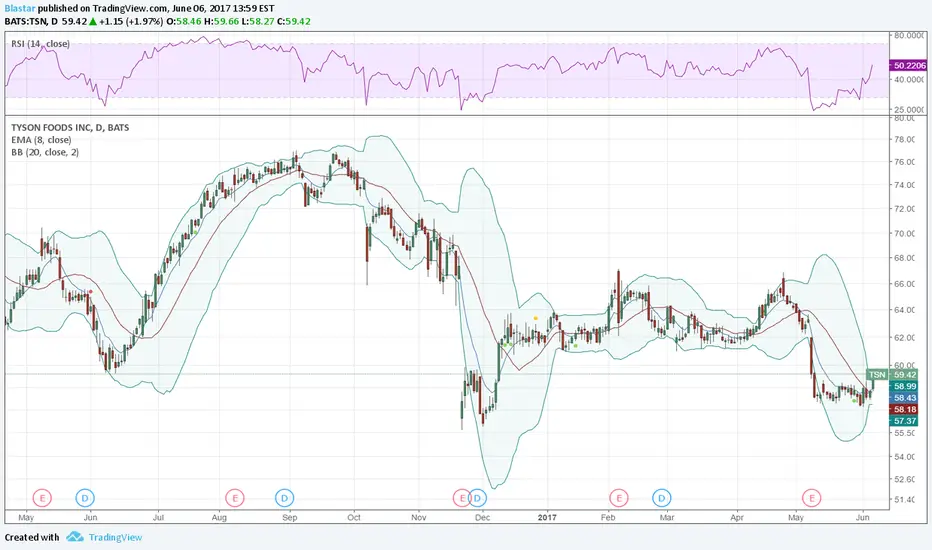Click the dividend D marker near June
The width and height of the screenshot is (932, 550).
[85, 498]
